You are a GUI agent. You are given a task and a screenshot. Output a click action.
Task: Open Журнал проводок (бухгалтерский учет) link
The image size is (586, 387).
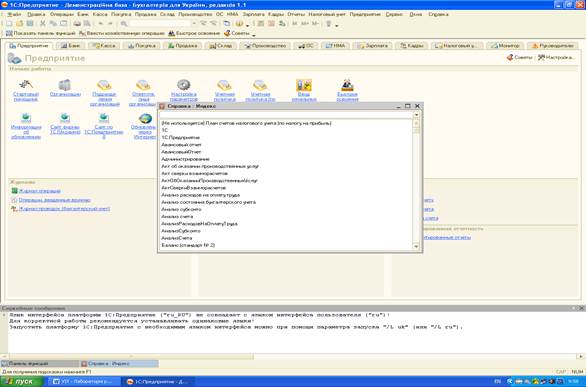(x=65, y=209)
